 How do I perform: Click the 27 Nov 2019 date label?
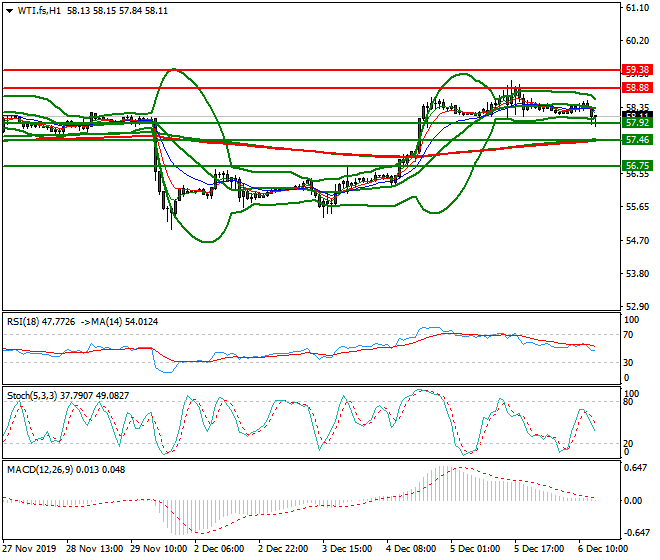[x=28, y=549]
